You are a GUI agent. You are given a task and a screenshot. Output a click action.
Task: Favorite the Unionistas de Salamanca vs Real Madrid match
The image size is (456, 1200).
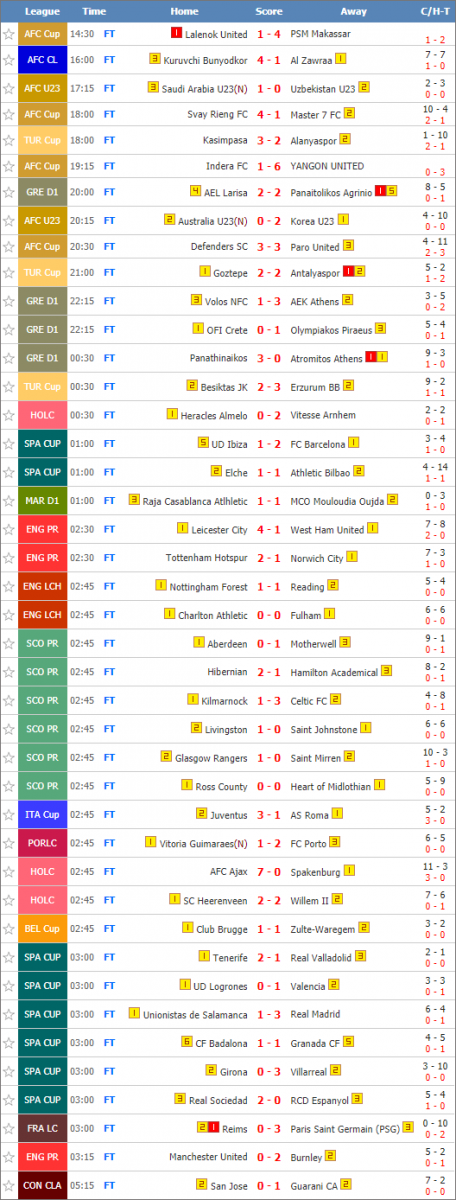9,1014
